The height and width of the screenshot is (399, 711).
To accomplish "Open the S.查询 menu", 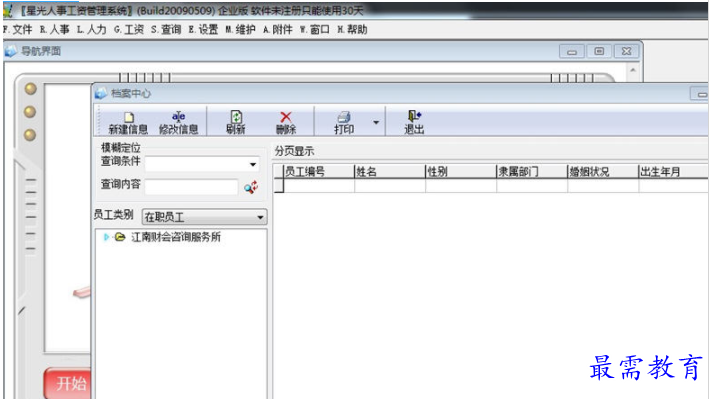I will click(x=166, y=29).
